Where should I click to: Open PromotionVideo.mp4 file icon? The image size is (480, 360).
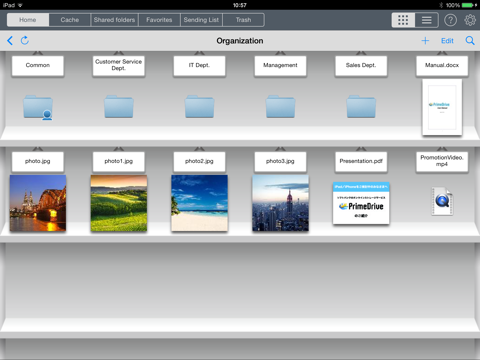pyautogui.click(x=442, y=201)
